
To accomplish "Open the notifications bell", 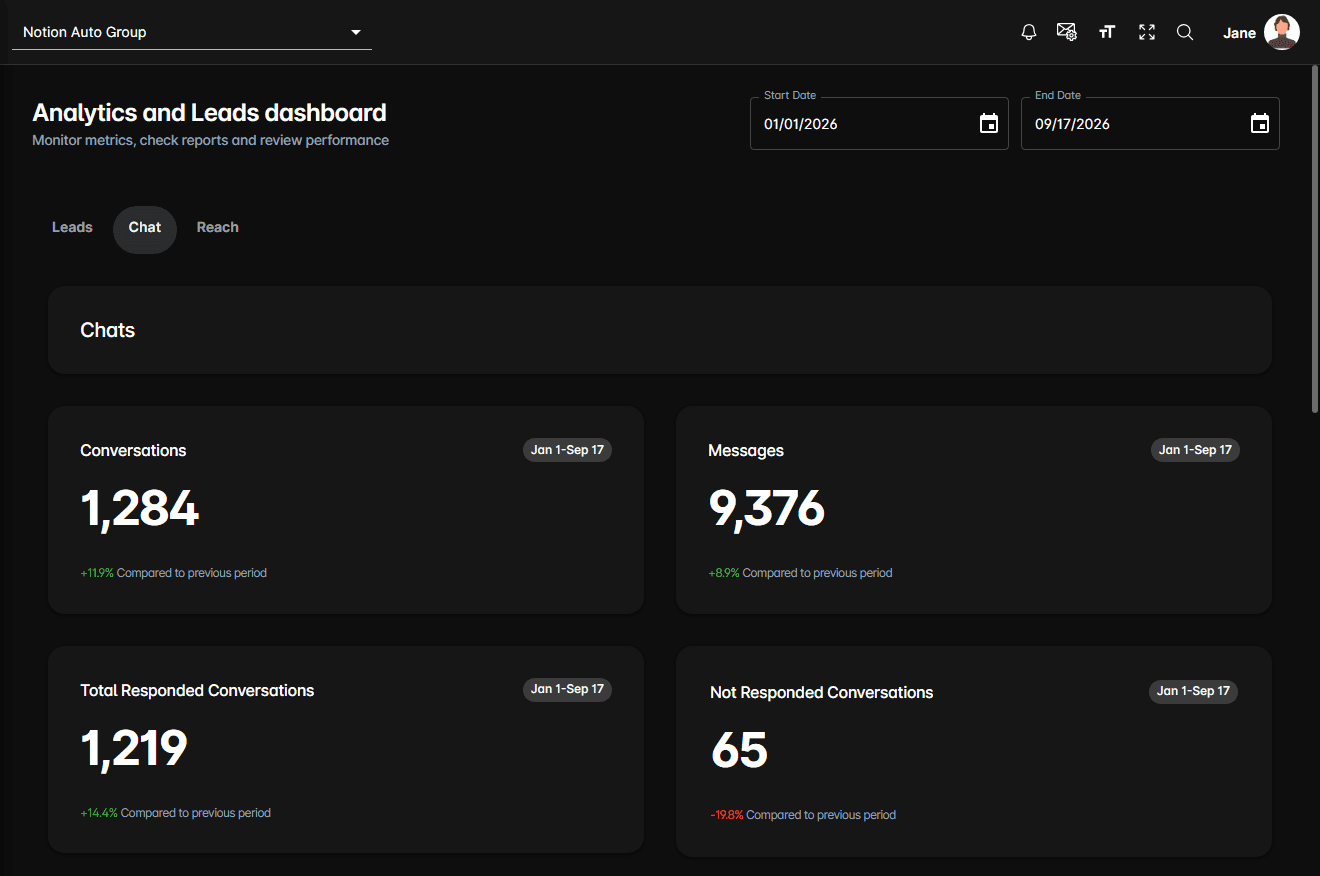I will coord(1029,32).
